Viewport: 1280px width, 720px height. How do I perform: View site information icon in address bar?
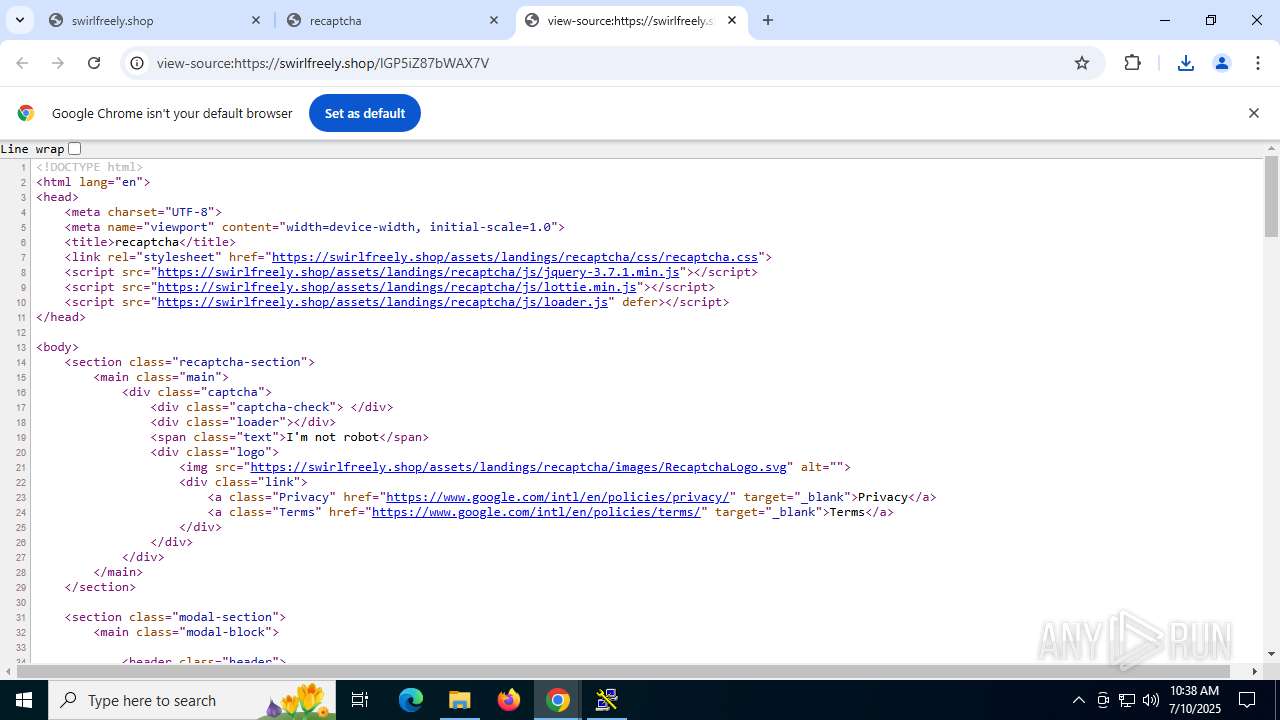click(137, 63)
